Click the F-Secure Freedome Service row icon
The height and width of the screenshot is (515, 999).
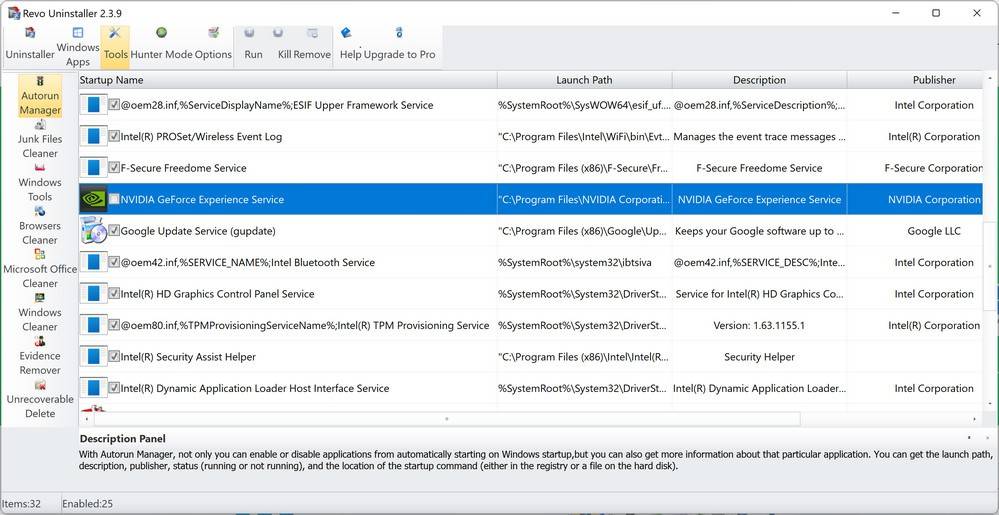94,168
